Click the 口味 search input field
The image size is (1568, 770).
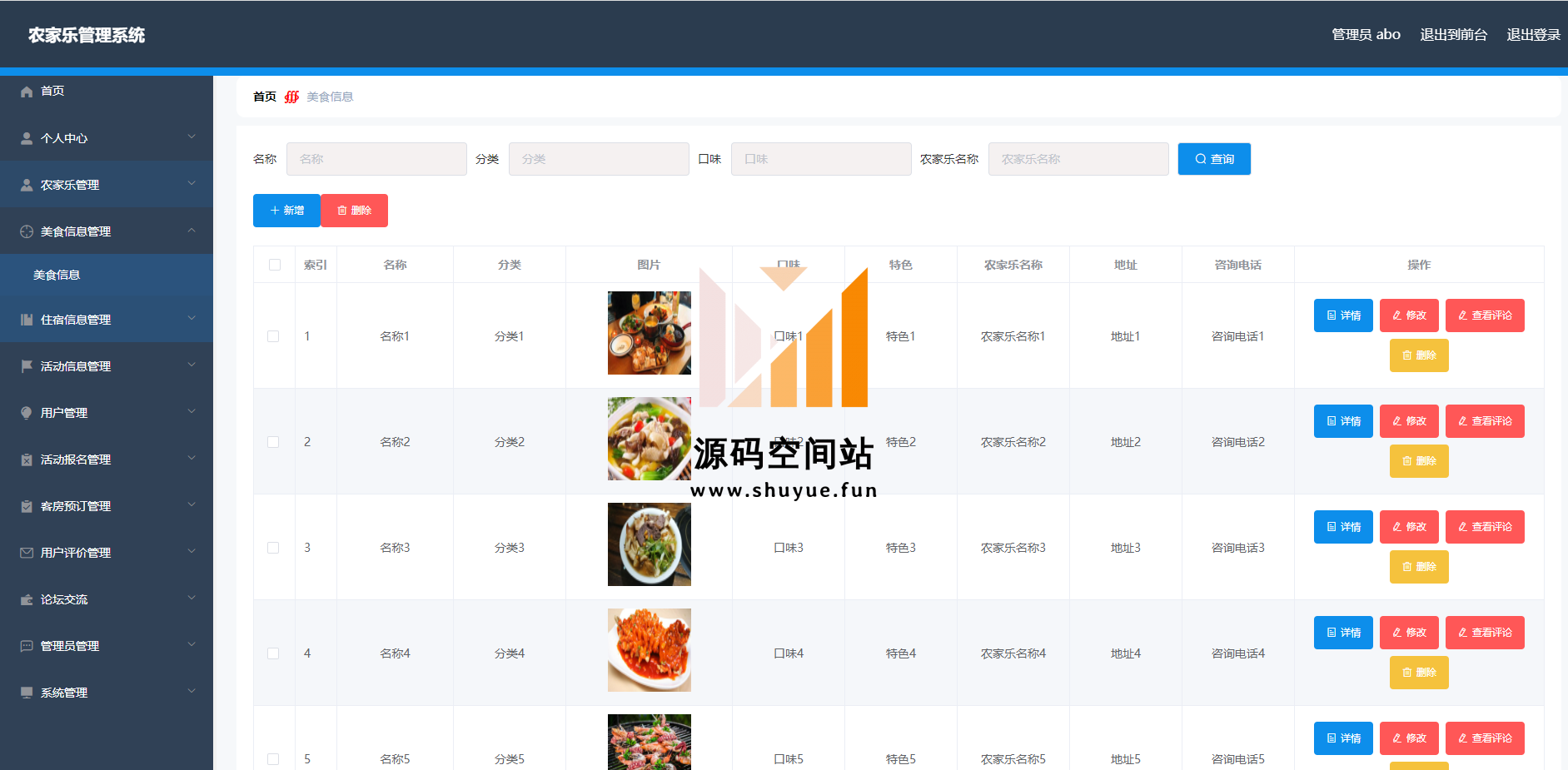pos(821,159)
